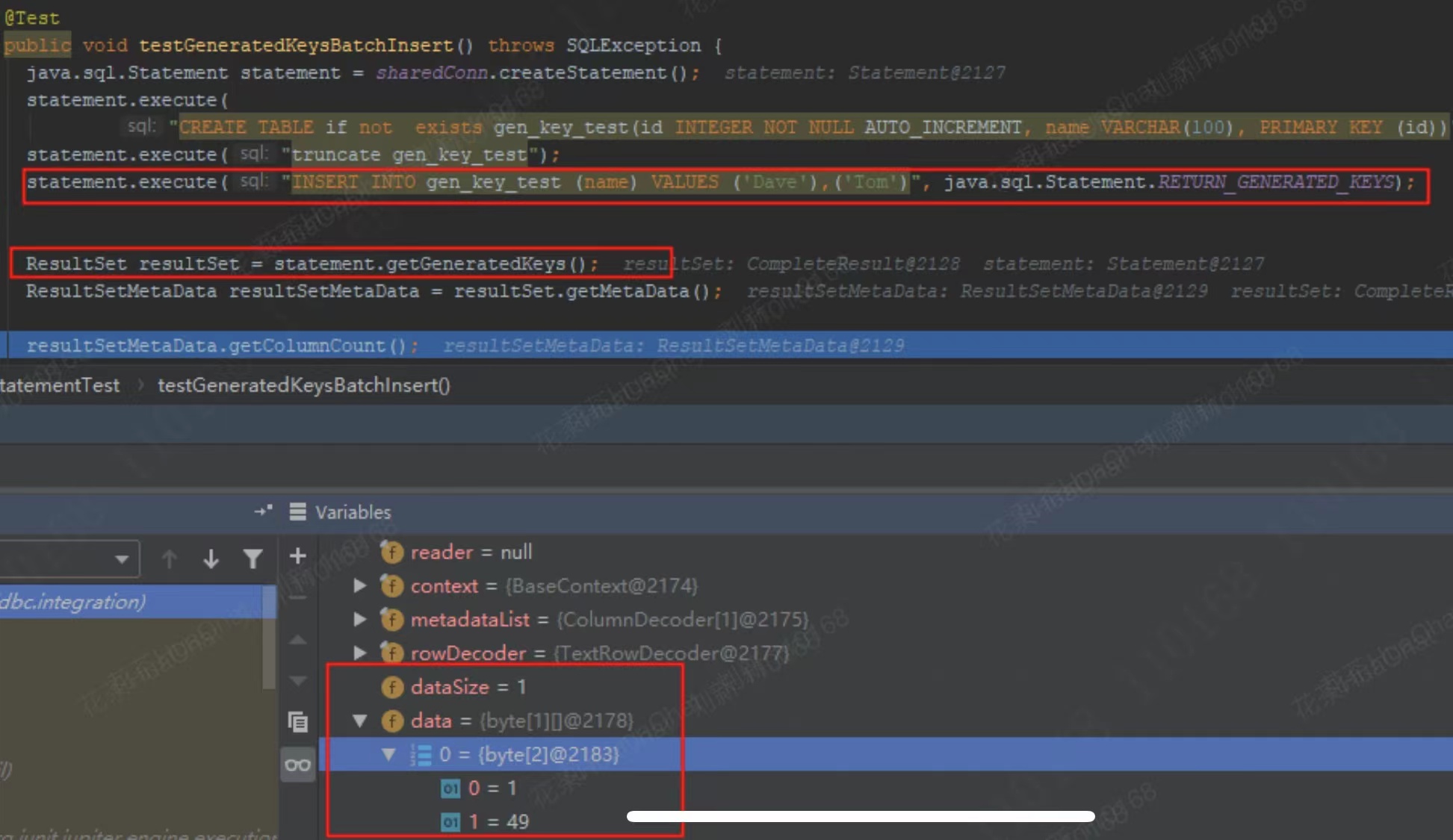
Task: Toggle the show watches glasses button
Action: click(297, 765)
